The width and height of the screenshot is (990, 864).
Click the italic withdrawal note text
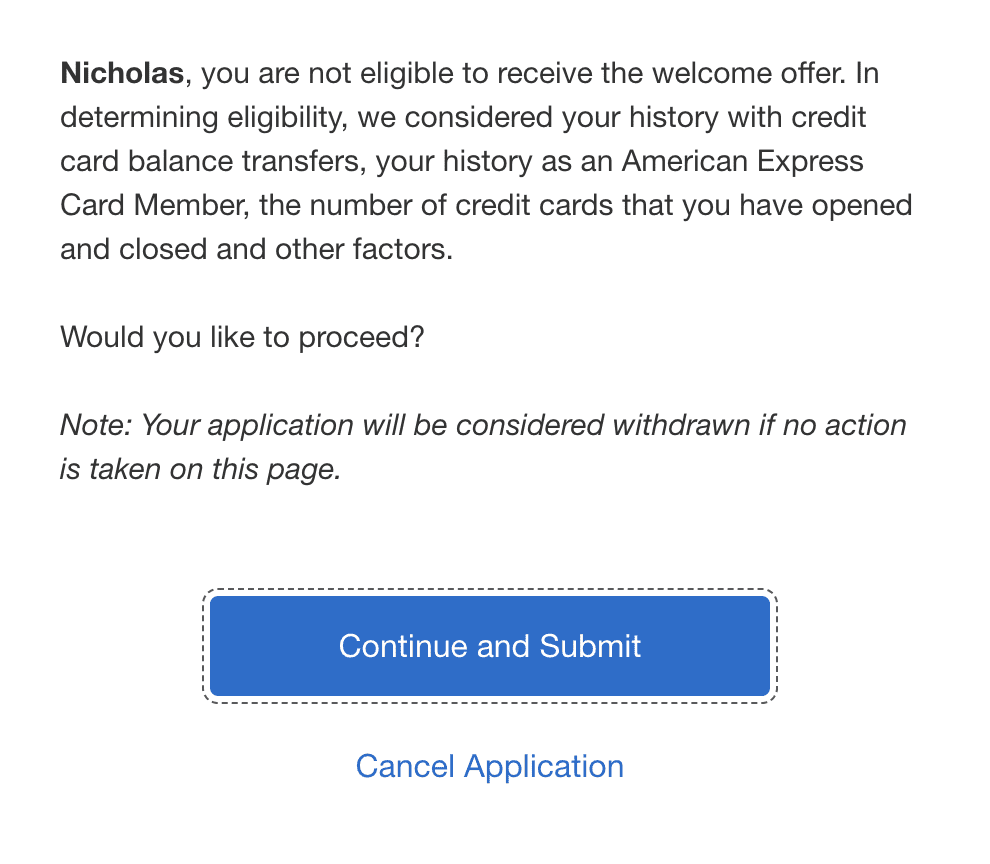[x=480, y=446]
